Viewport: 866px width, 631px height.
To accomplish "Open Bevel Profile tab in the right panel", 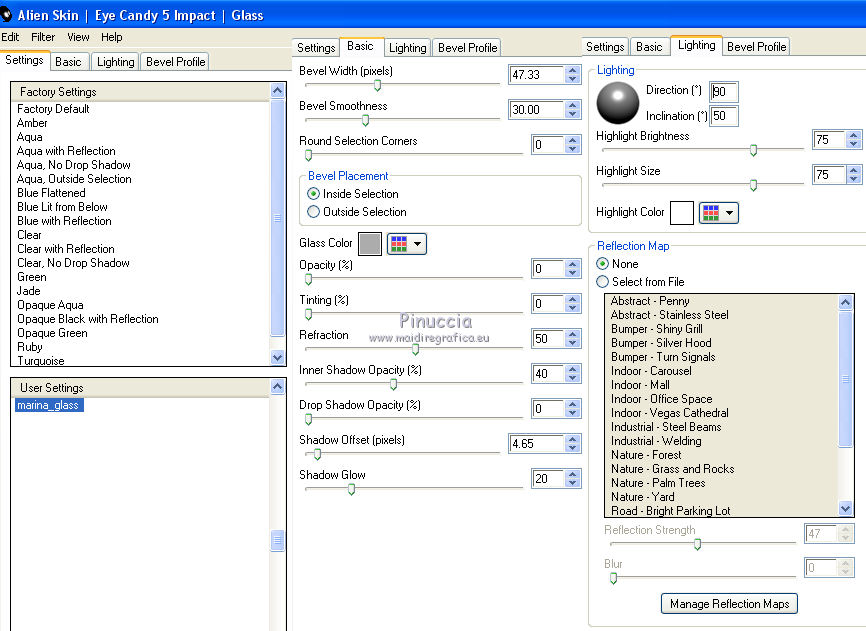I will (x=756, y=47).
